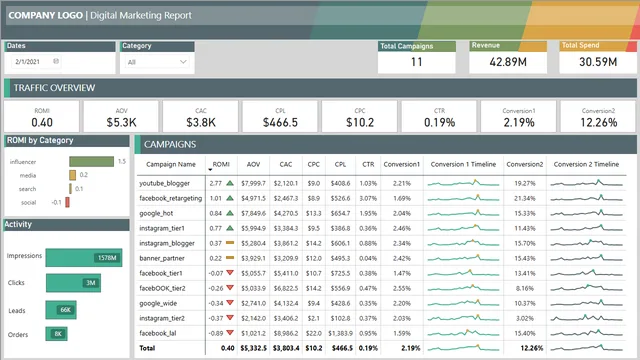The height and width of the screenshot is (360, 640).
Task: Click the Impressions 1578M bar
Action: click(84, 258)
